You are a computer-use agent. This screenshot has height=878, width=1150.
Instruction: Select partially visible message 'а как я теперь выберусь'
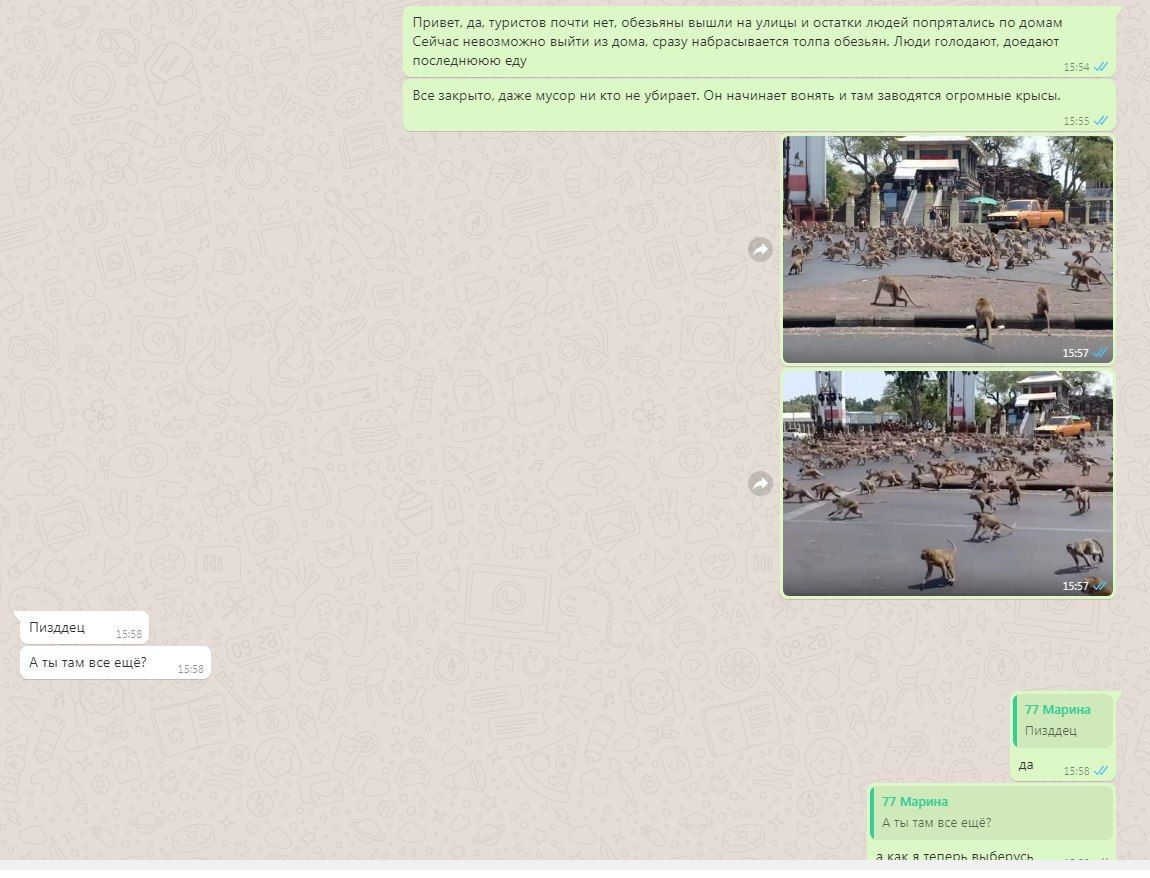pyautogui.click(x=992, y=822)
